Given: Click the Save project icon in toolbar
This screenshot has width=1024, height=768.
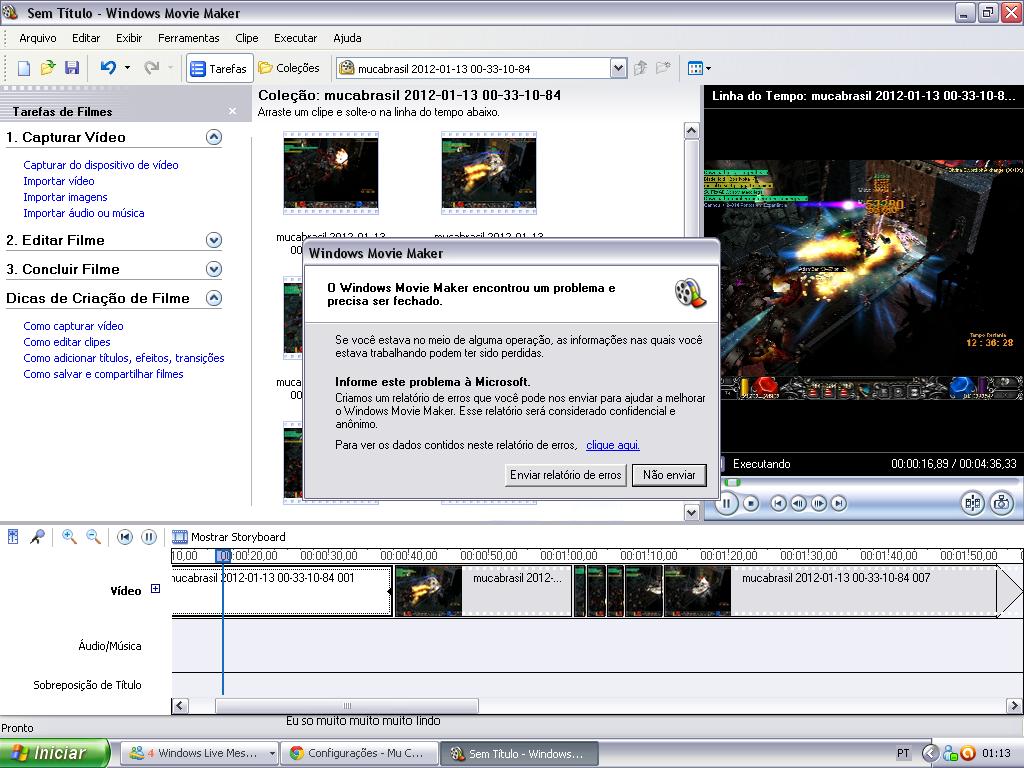Looking at the screenshot, I should (x=72, y=68).
